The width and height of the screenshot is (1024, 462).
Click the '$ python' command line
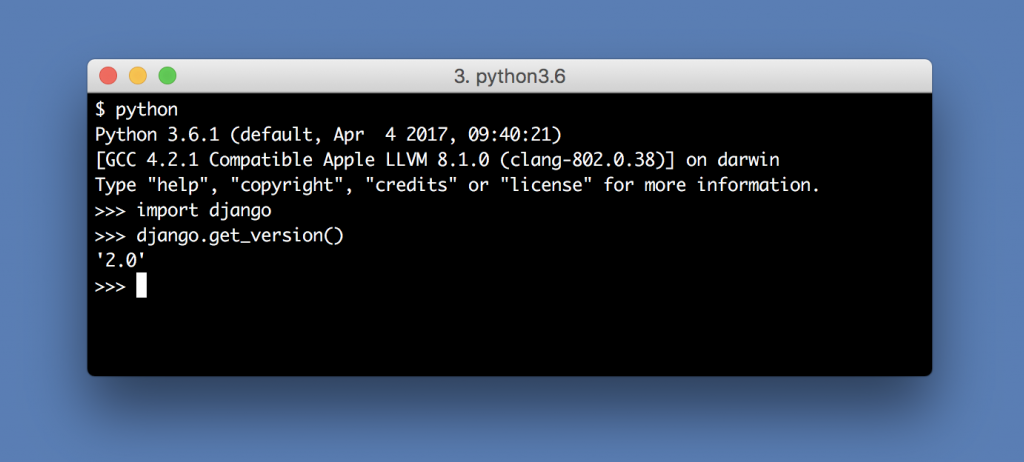coord(136,110)
